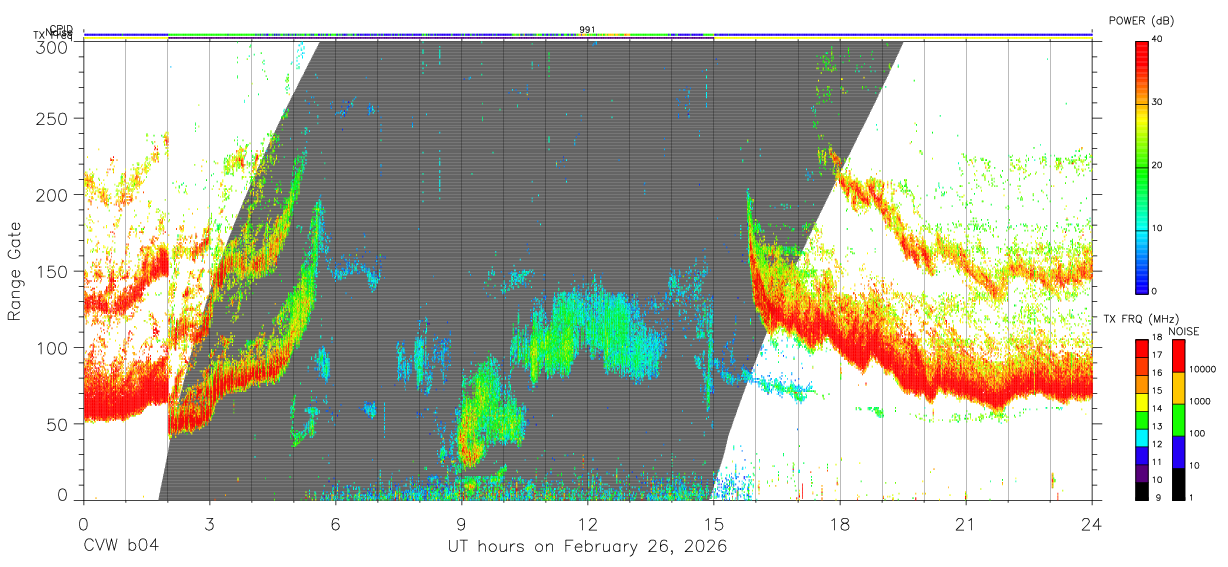
Task: Select the red-orange 16–17 MHz swatch in TX FRQ legend
Action: pyautogui.click(x=1141, y=367)
